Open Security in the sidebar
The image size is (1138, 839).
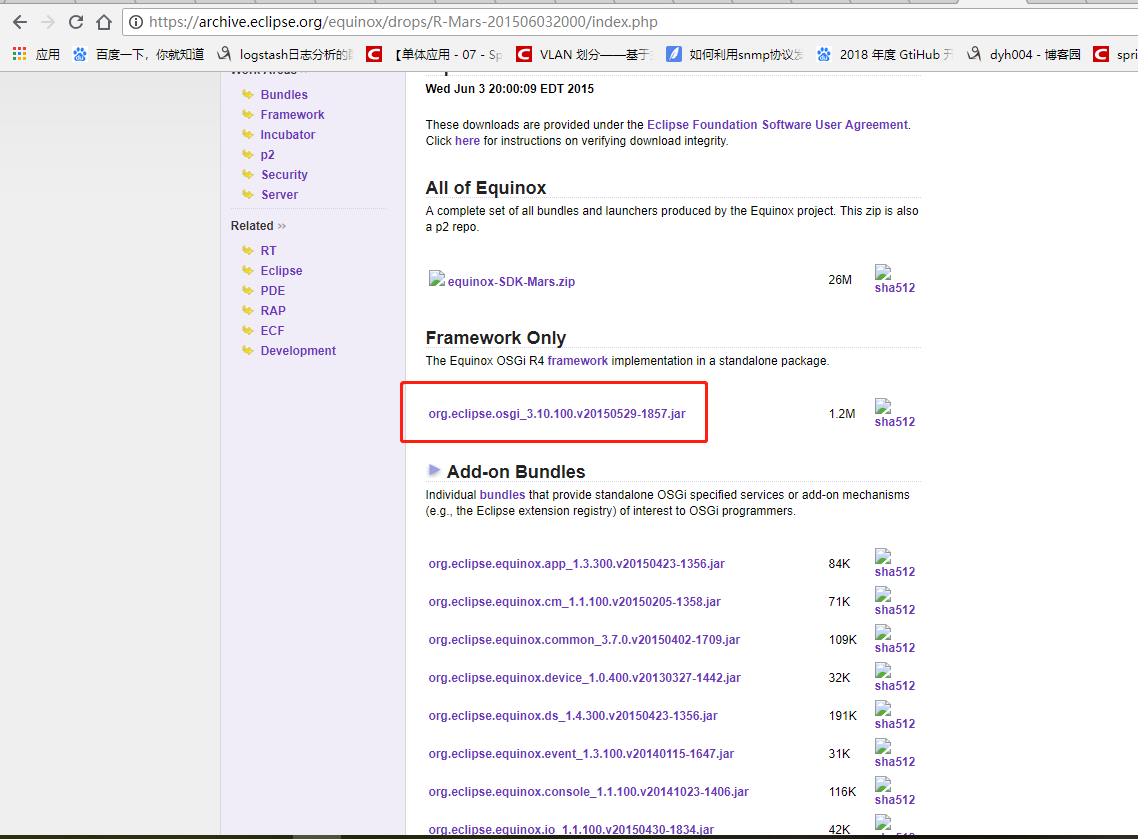coord(284,174)
